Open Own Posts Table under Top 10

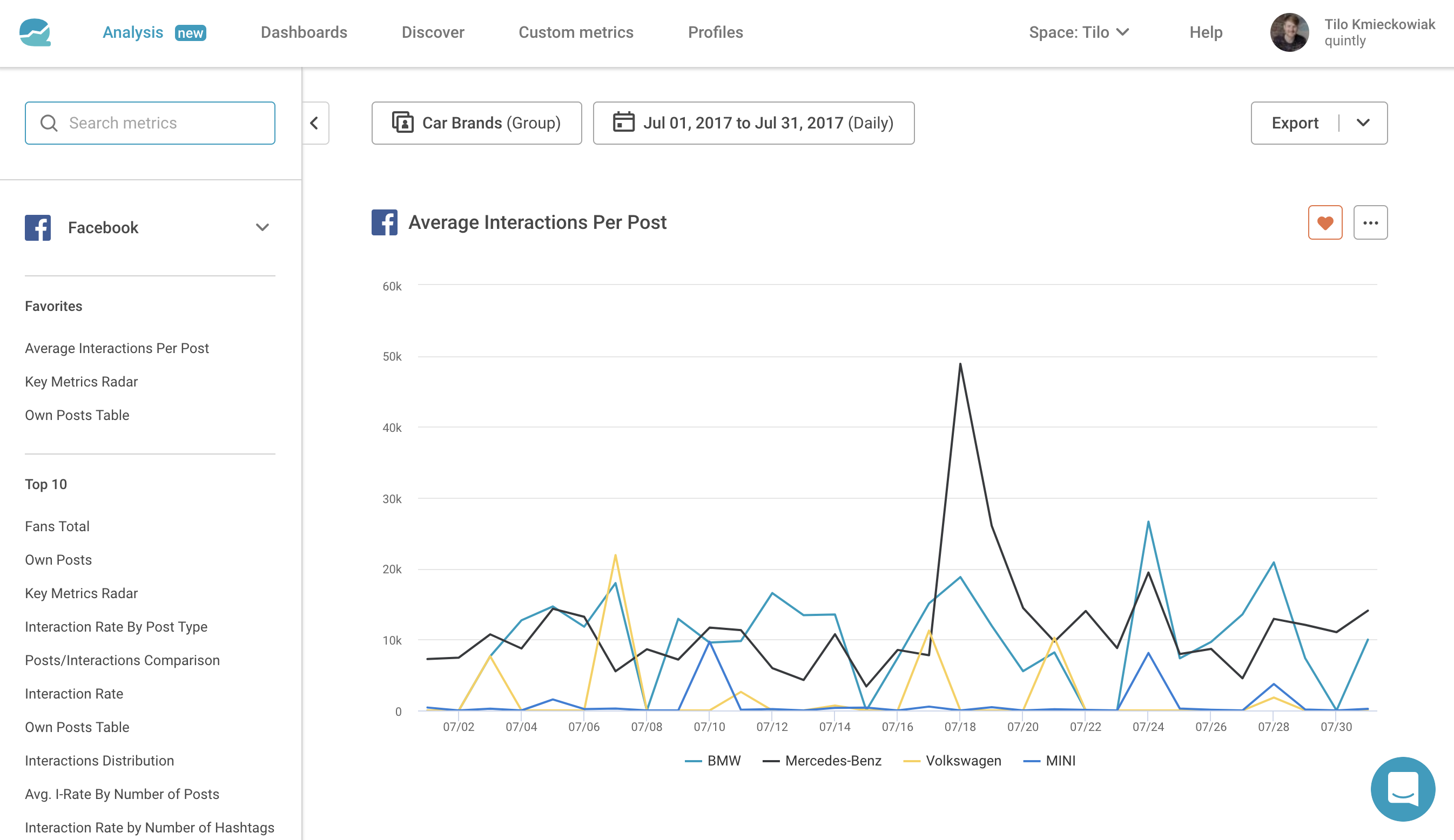pos(77,727)
